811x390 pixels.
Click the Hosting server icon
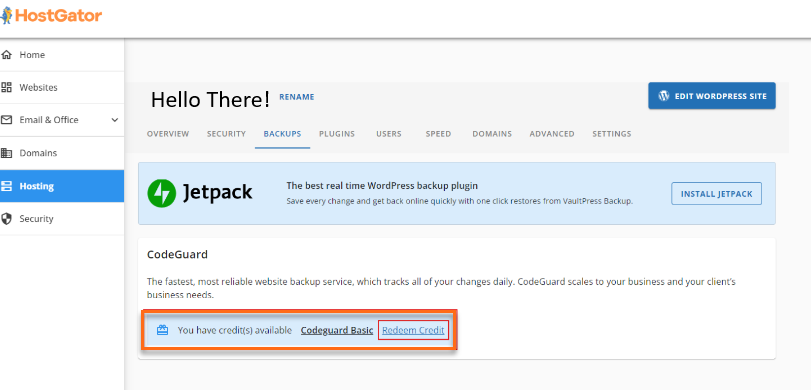6,186
